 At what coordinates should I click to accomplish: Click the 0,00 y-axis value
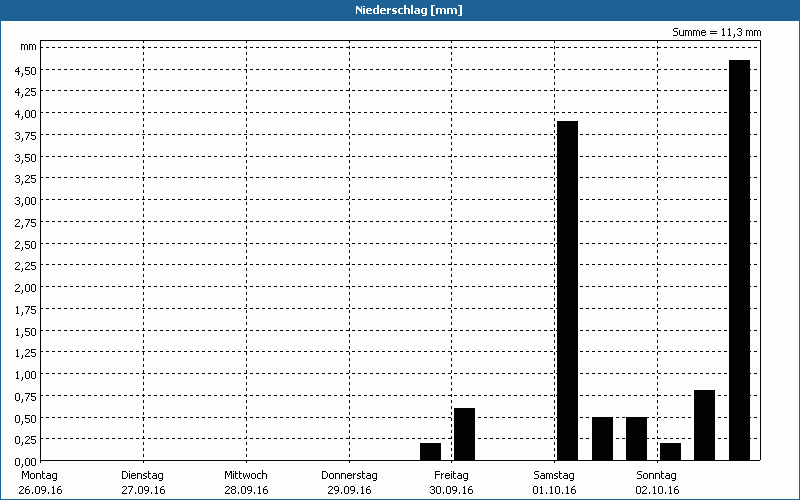26,462
